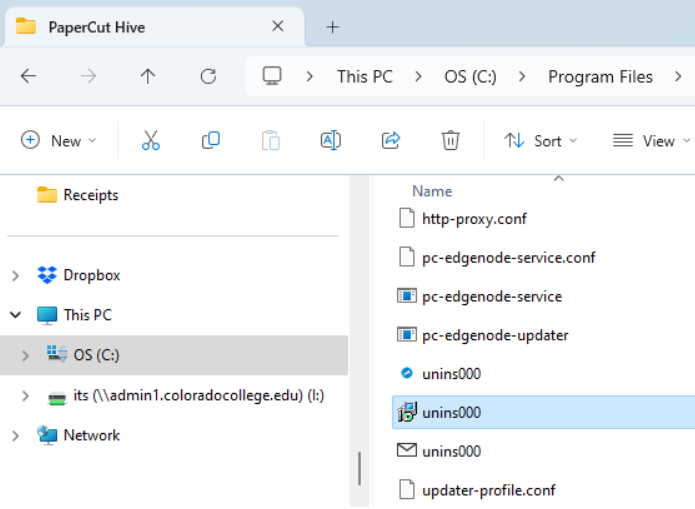This screenshot has height=509, width=695.
Task: Click the Rename icon
Action: 331,141
